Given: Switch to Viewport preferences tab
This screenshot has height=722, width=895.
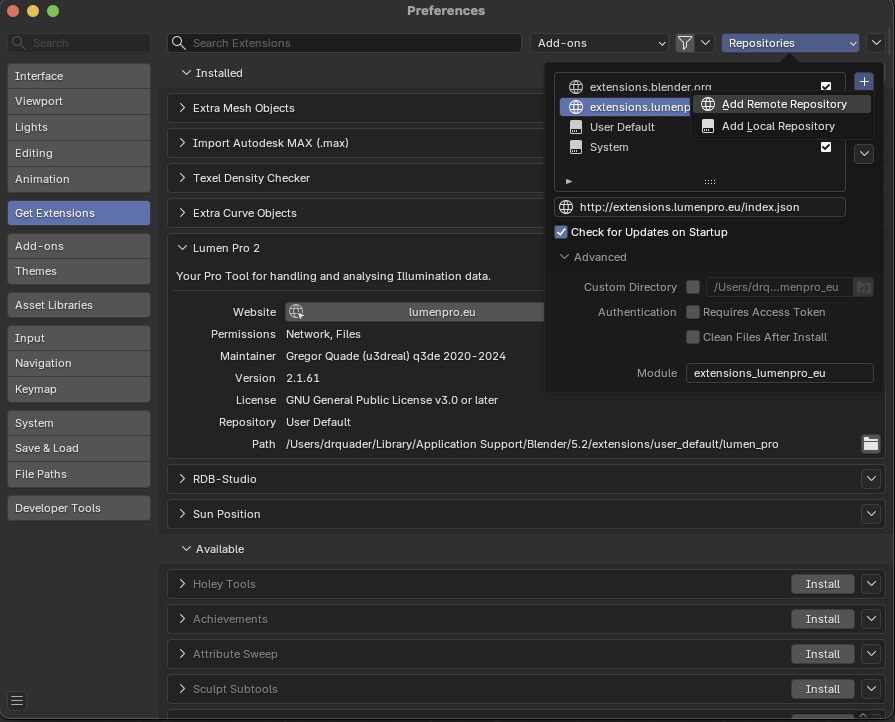Looking at the screenshot, I should 79,102.
